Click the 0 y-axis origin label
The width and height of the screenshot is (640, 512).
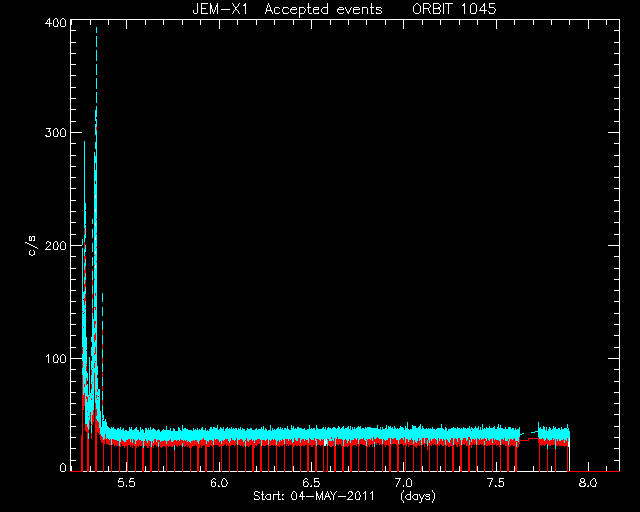tap(63, 467)
